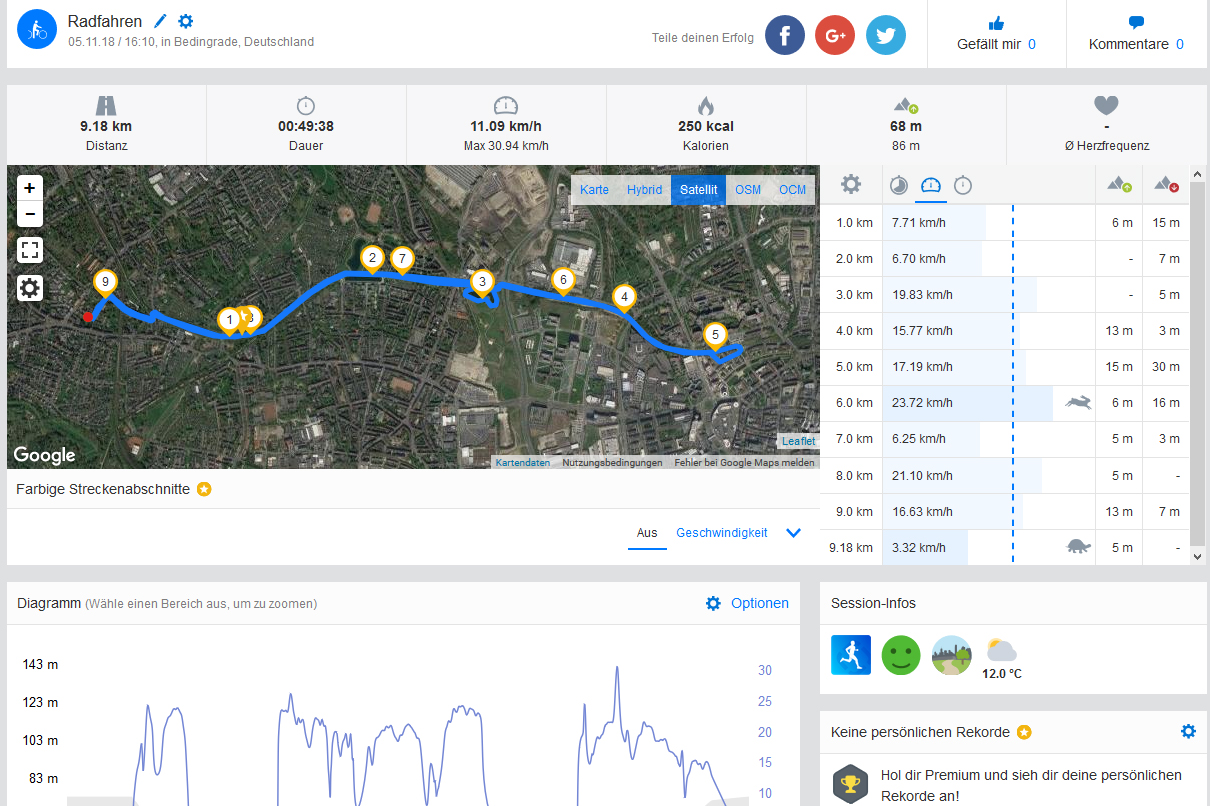1210x806 pixels.
Task: Open the map in fullscreen mode
Action: 30,250
